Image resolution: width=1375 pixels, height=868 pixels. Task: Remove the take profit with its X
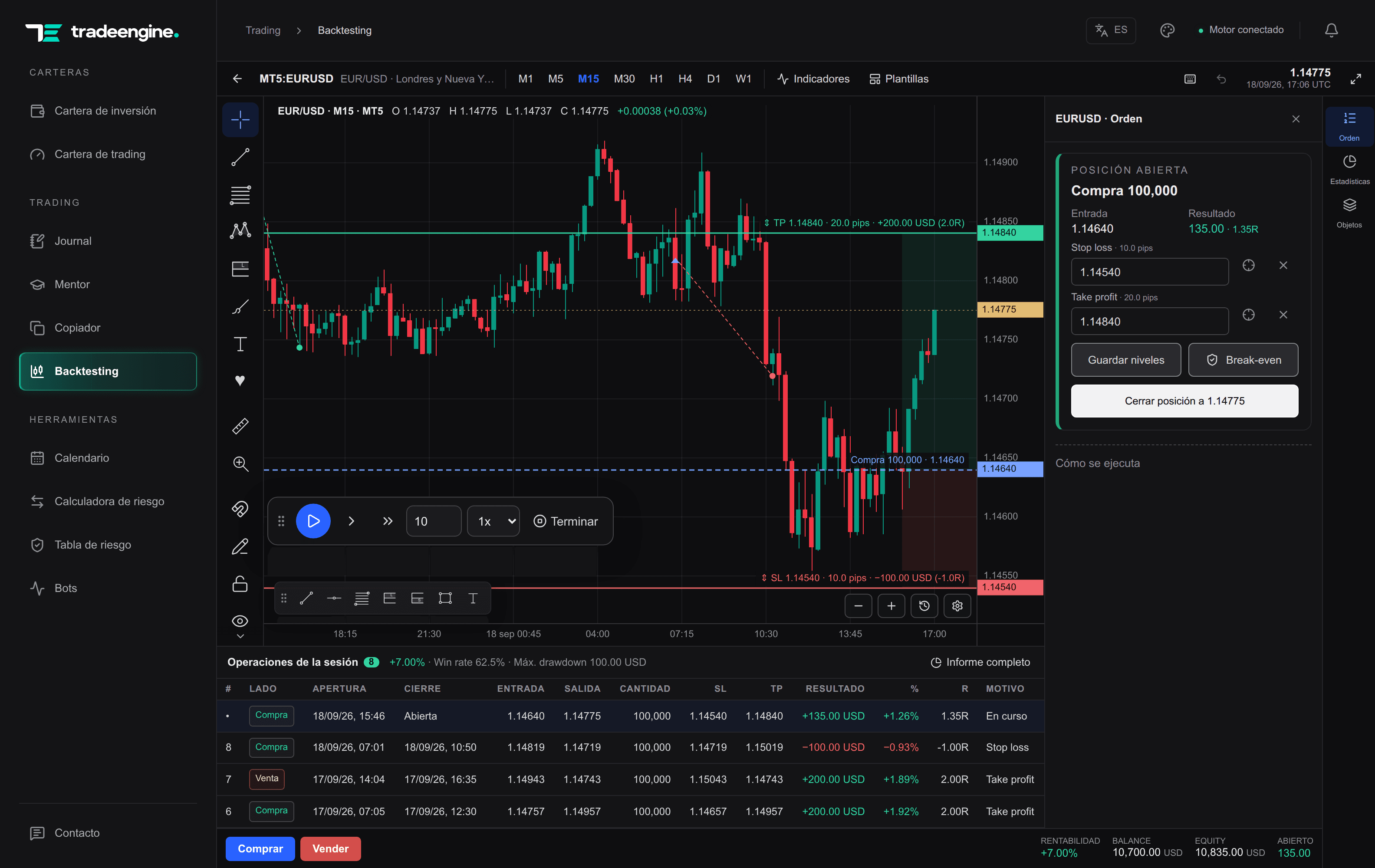pyautogui.click(x=1283, y=315)
